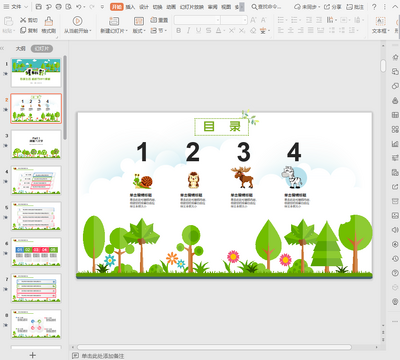
Task: Open the font name dropdown
Action: point(218,20)
